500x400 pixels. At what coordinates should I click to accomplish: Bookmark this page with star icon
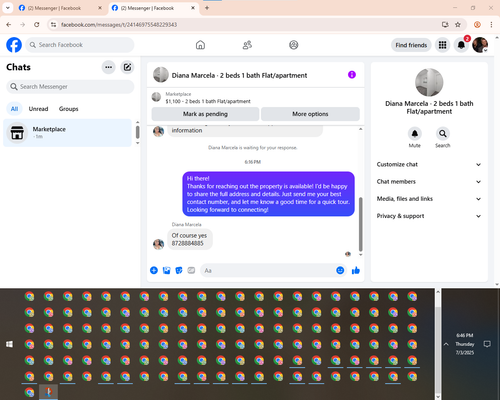pos(458,25)
